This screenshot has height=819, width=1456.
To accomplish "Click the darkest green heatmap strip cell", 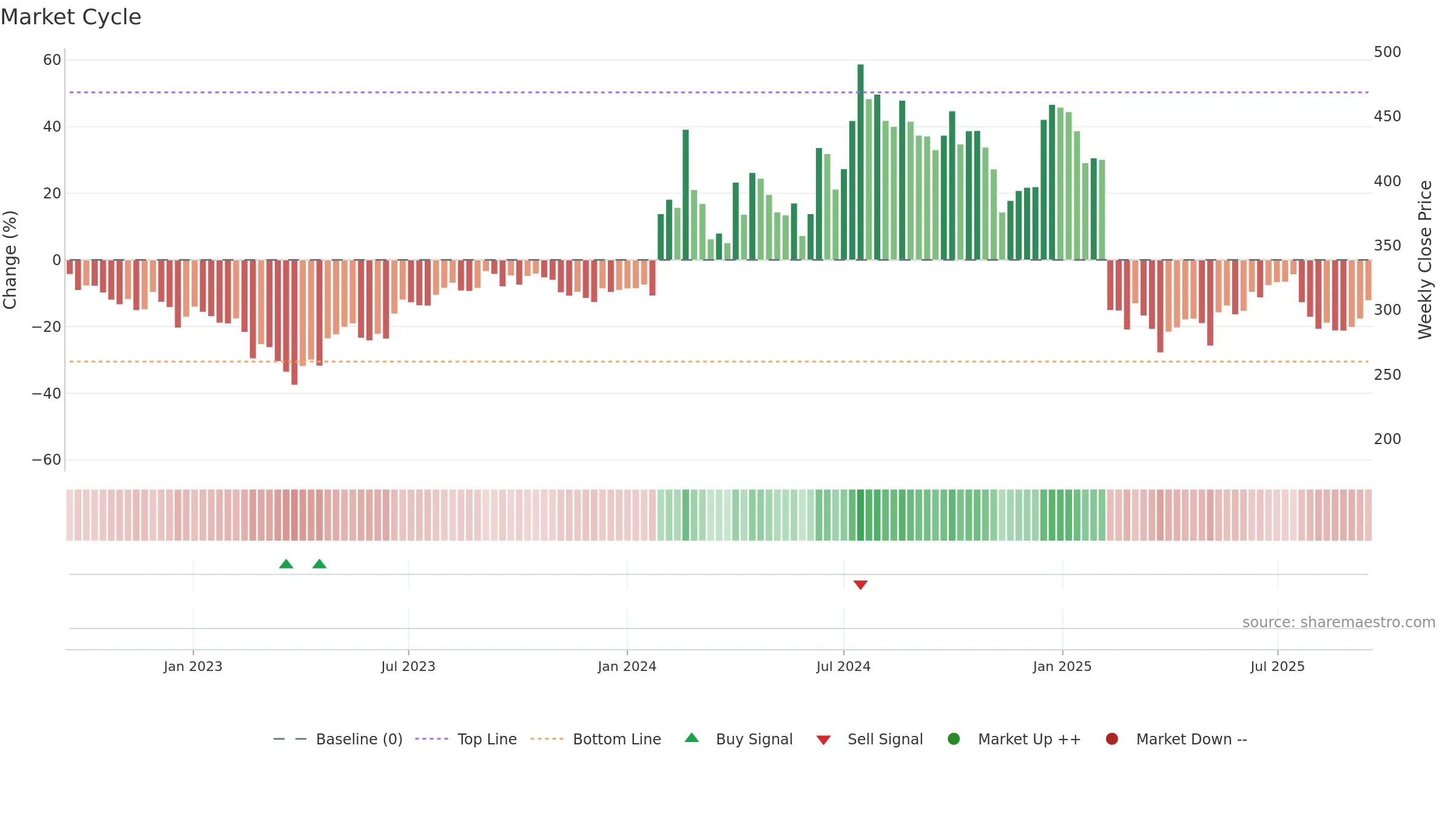I will pos(860,515).
